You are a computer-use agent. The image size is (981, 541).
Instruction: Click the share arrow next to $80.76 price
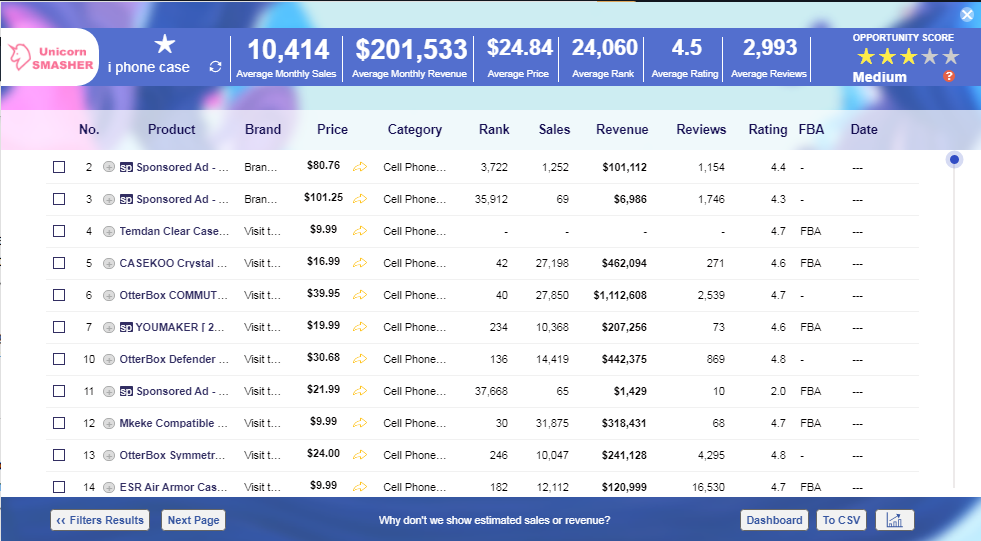360,167
